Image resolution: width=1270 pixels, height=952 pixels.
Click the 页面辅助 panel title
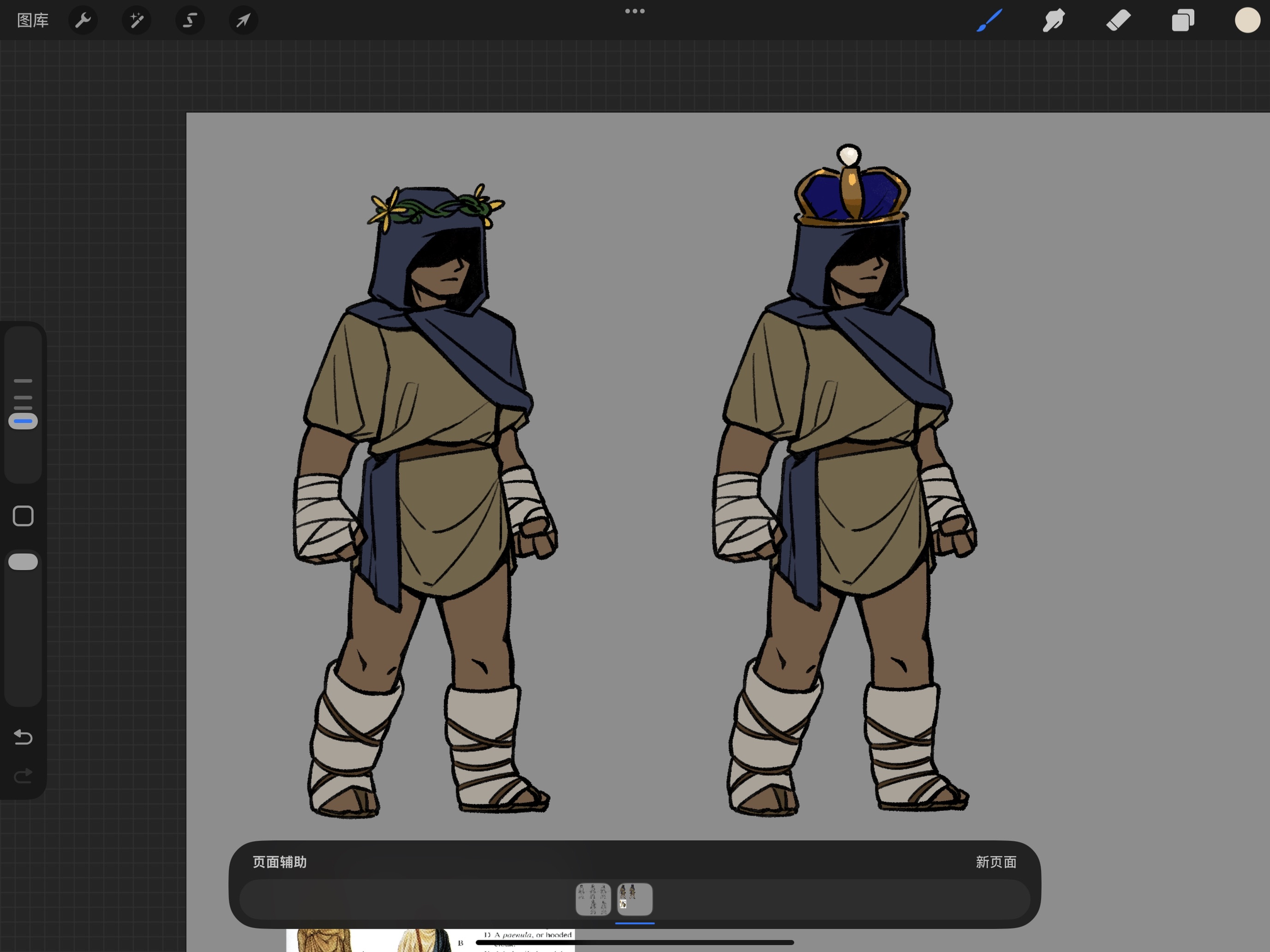pyautogui.click(x=279, y=862)
